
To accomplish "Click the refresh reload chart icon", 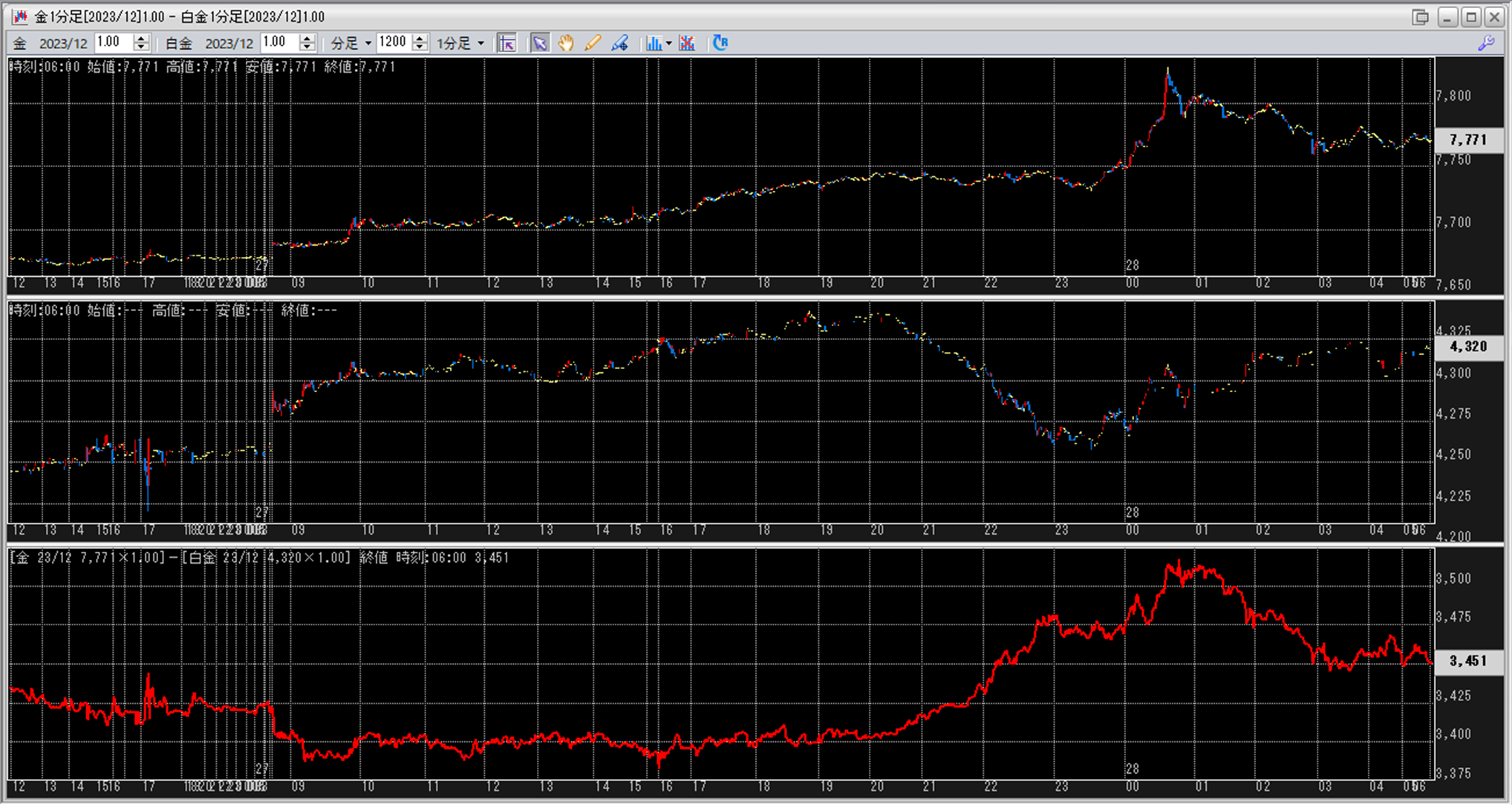I will [720, 43].
